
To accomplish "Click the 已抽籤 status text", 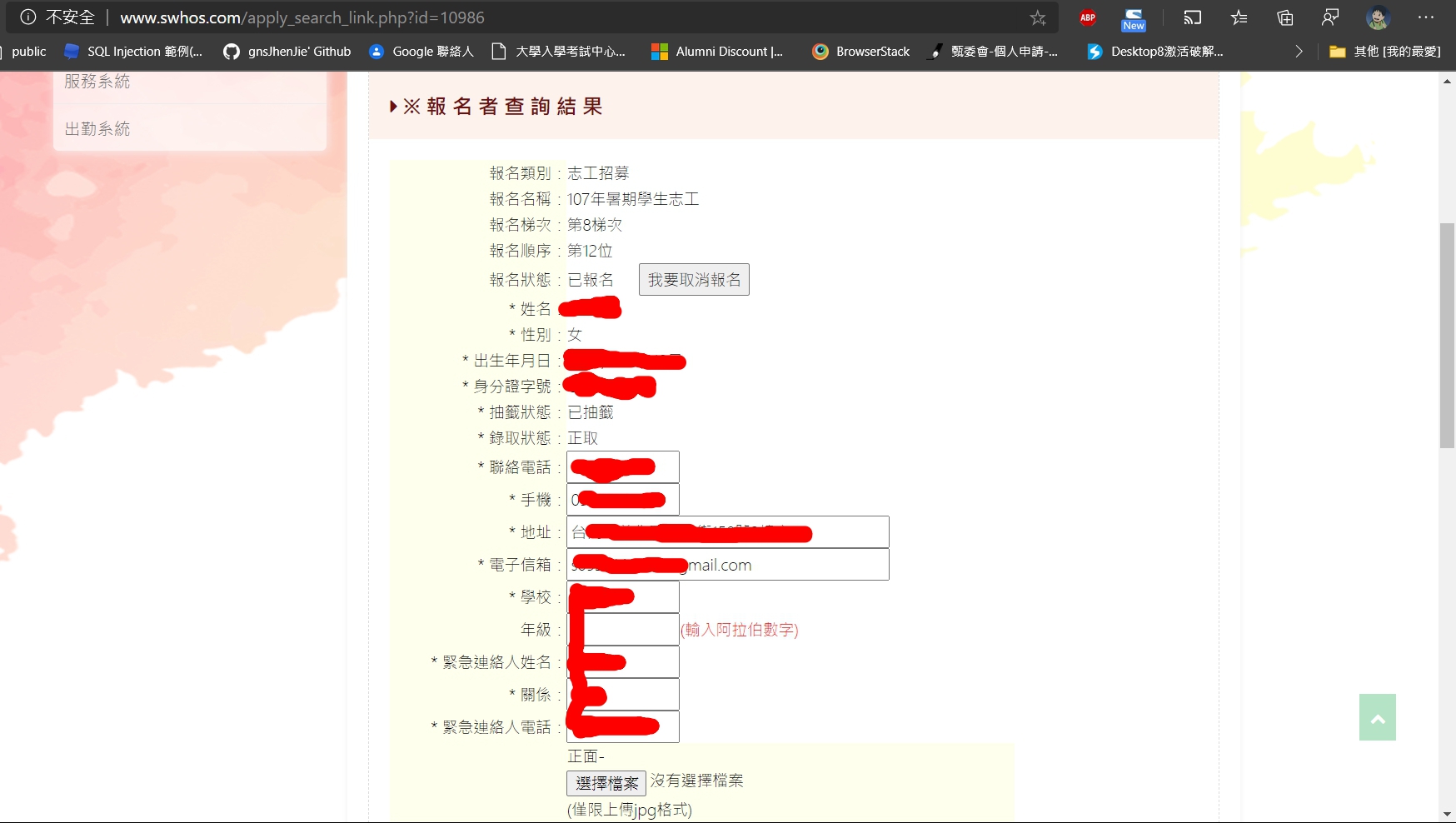I will (591, 412).
